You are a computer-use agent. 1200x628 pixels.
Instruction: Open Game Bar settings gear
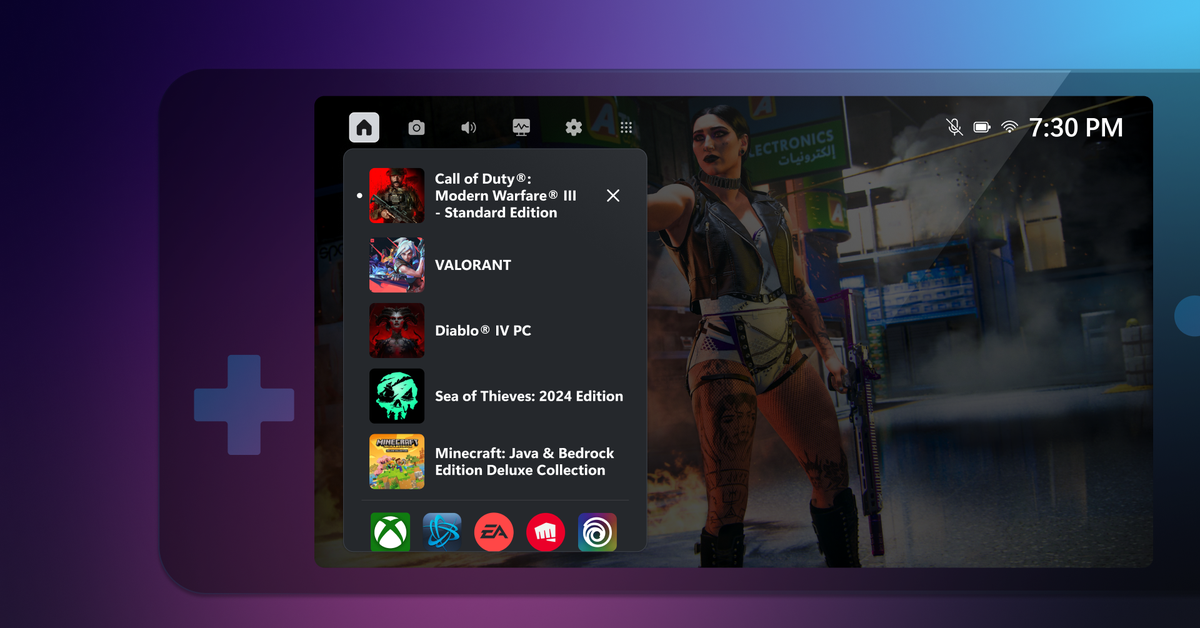pyautogui.click(x=573, y=127)
